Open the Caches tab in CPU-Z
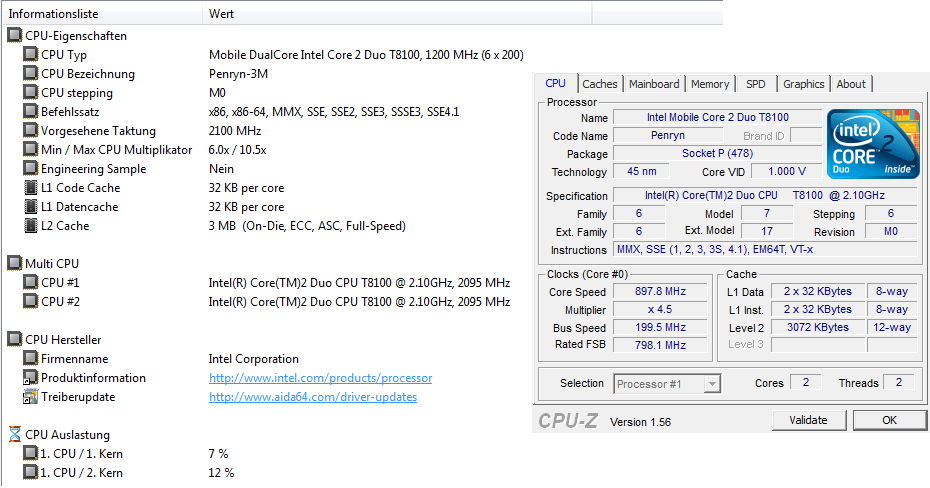930x488 pixels. [x=600, y=84]
